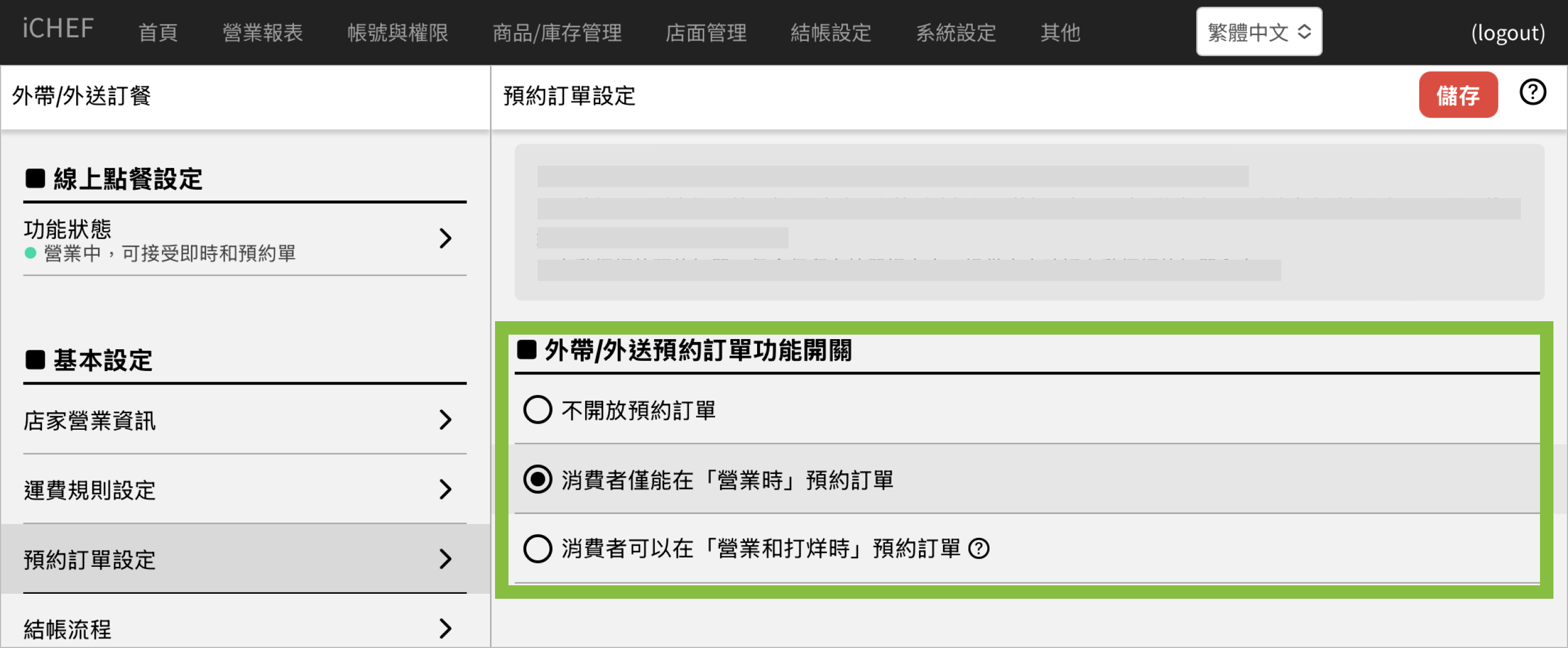Click the (logout) link
Screen dimensions: 1568x648
pyautogui.click(x=1507, y=32)
